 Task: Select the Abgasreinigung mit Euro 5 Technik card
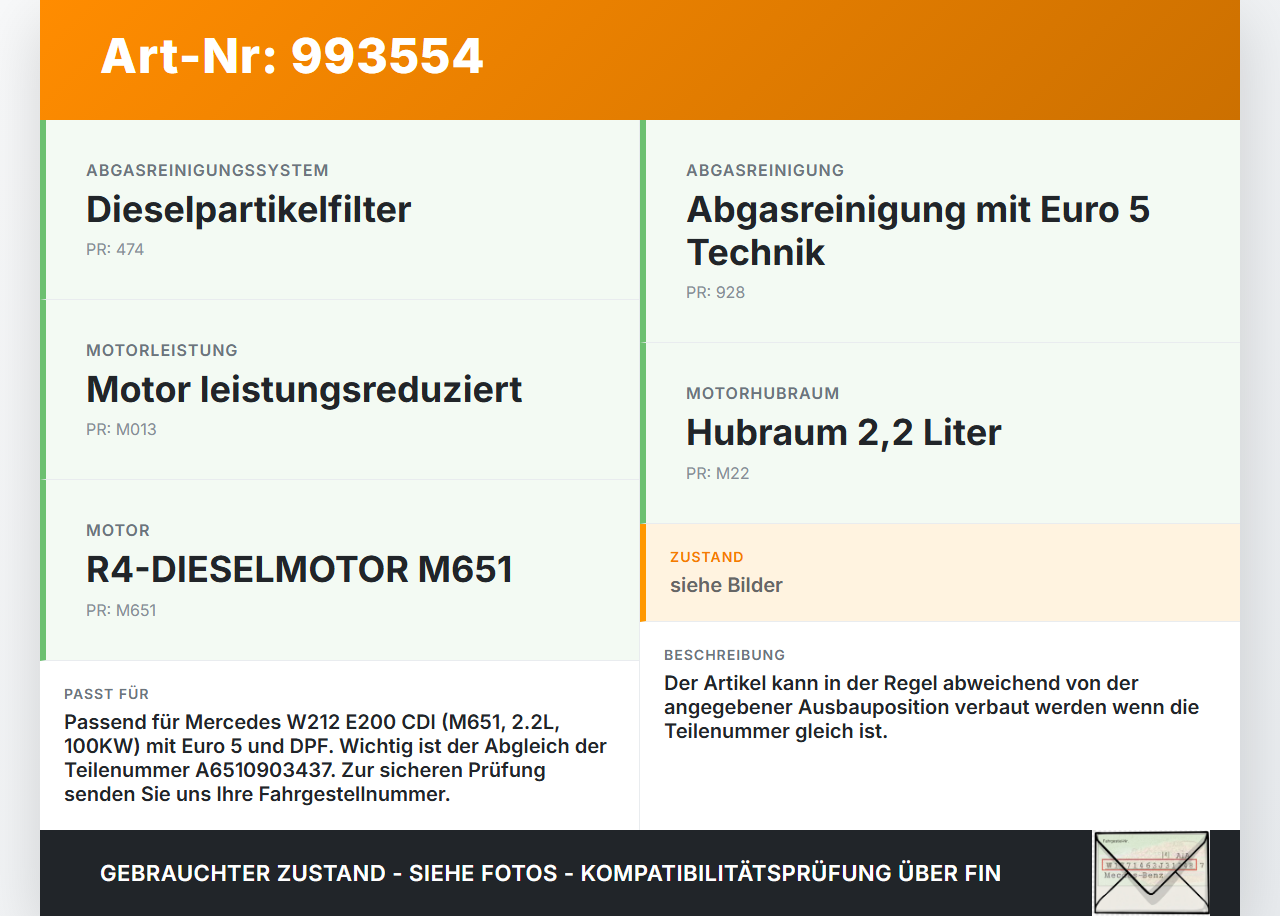pos(940,230)
